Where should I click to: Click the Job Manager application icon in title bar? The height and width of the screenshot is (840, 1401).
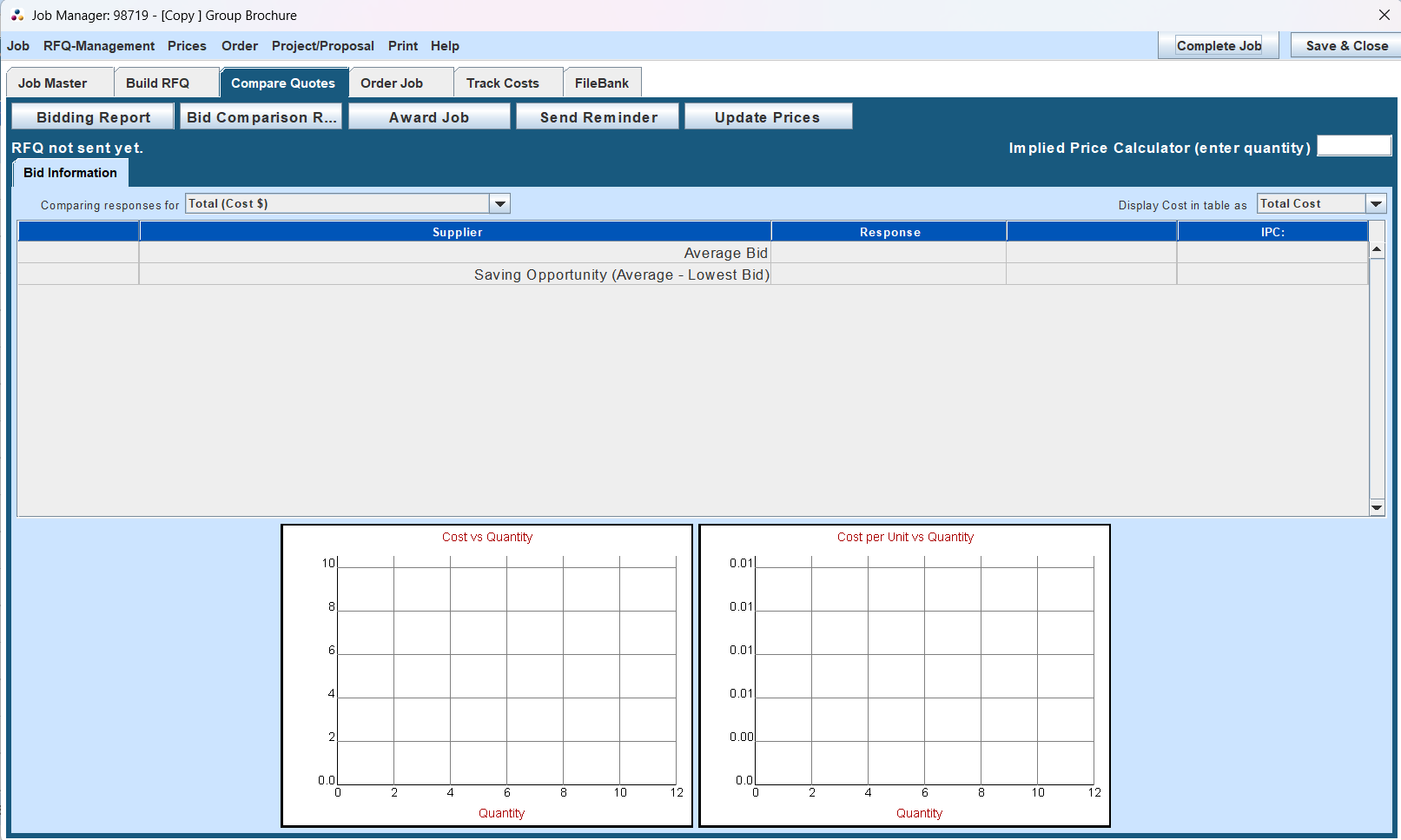tap(14, 15)
